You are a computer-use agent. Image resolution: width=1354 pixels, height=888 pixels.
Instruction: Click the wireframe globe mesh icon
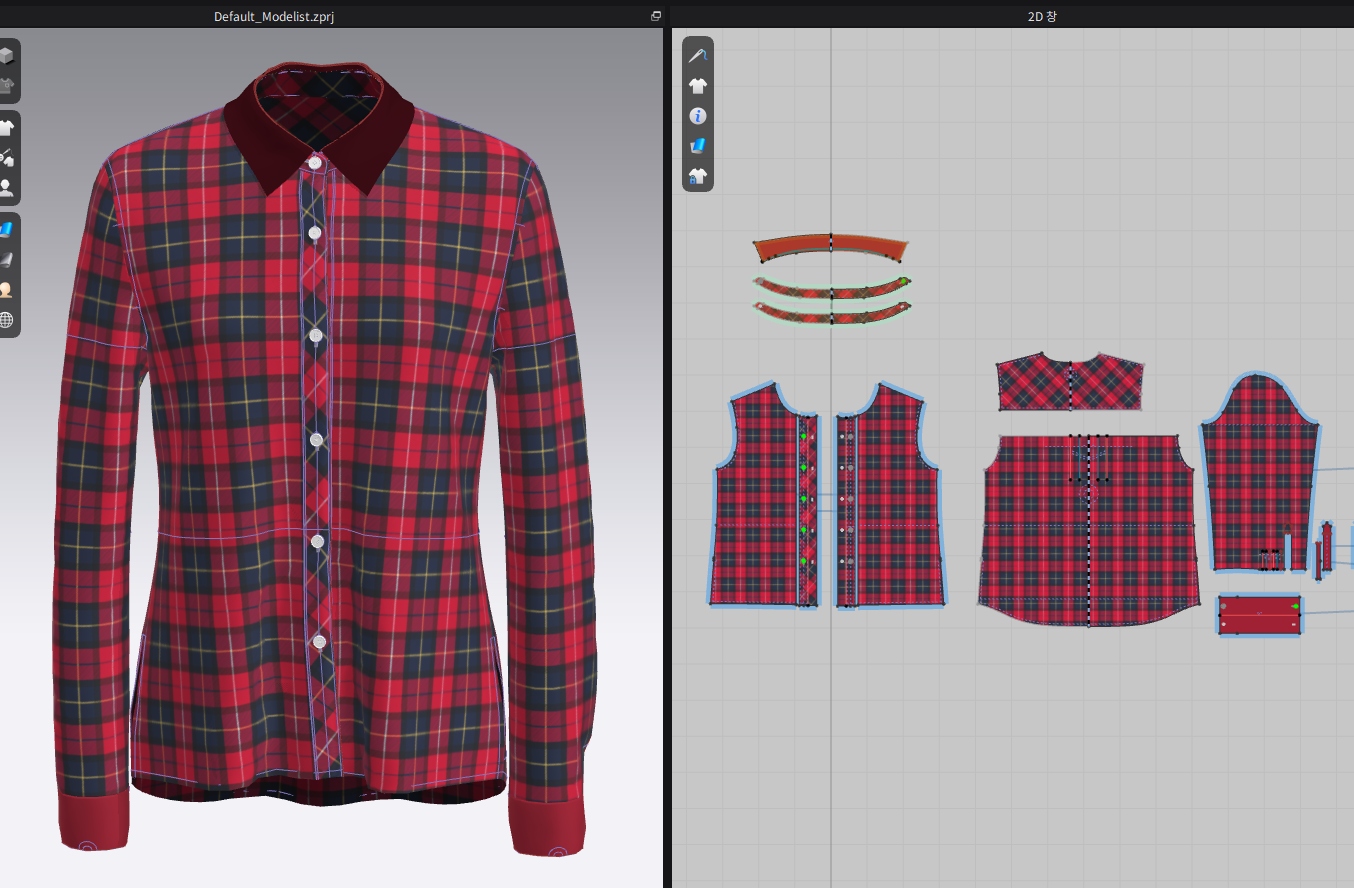tap(6, 320)
